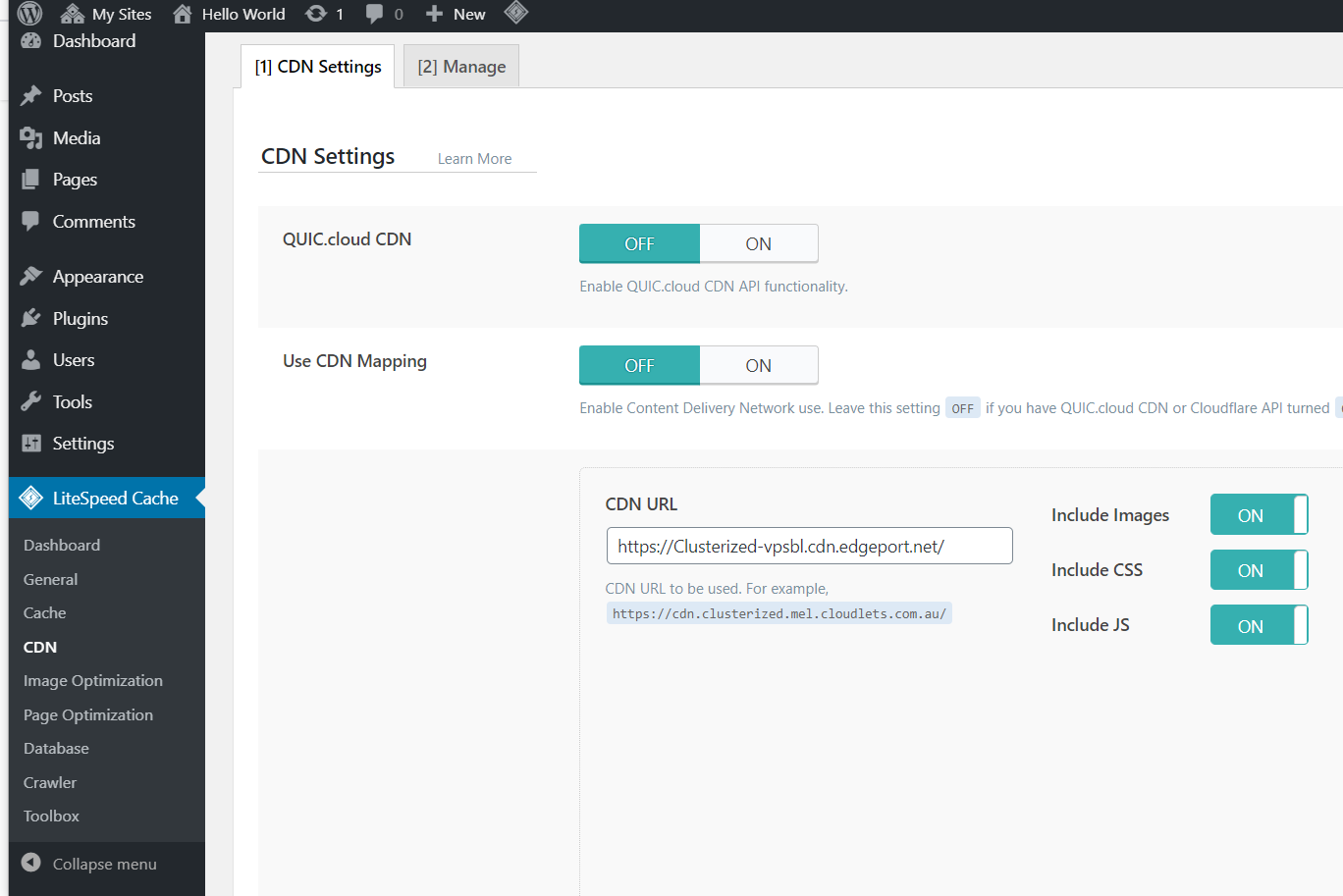Open the Tools menu
The image size is (1343, 896).
pos(73,401)
